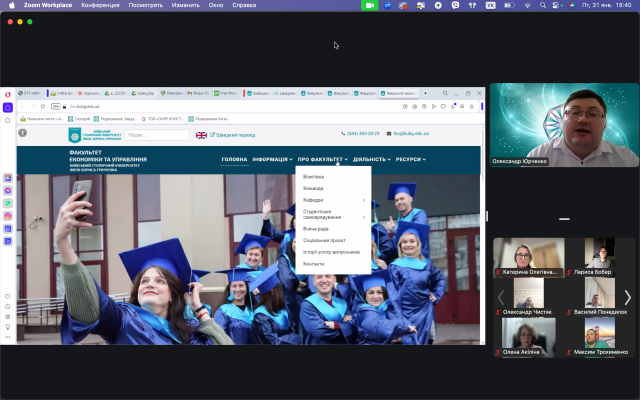Click the Швидкий перехід link
This screenshot has height=400, width=640.
pos(234,134)
